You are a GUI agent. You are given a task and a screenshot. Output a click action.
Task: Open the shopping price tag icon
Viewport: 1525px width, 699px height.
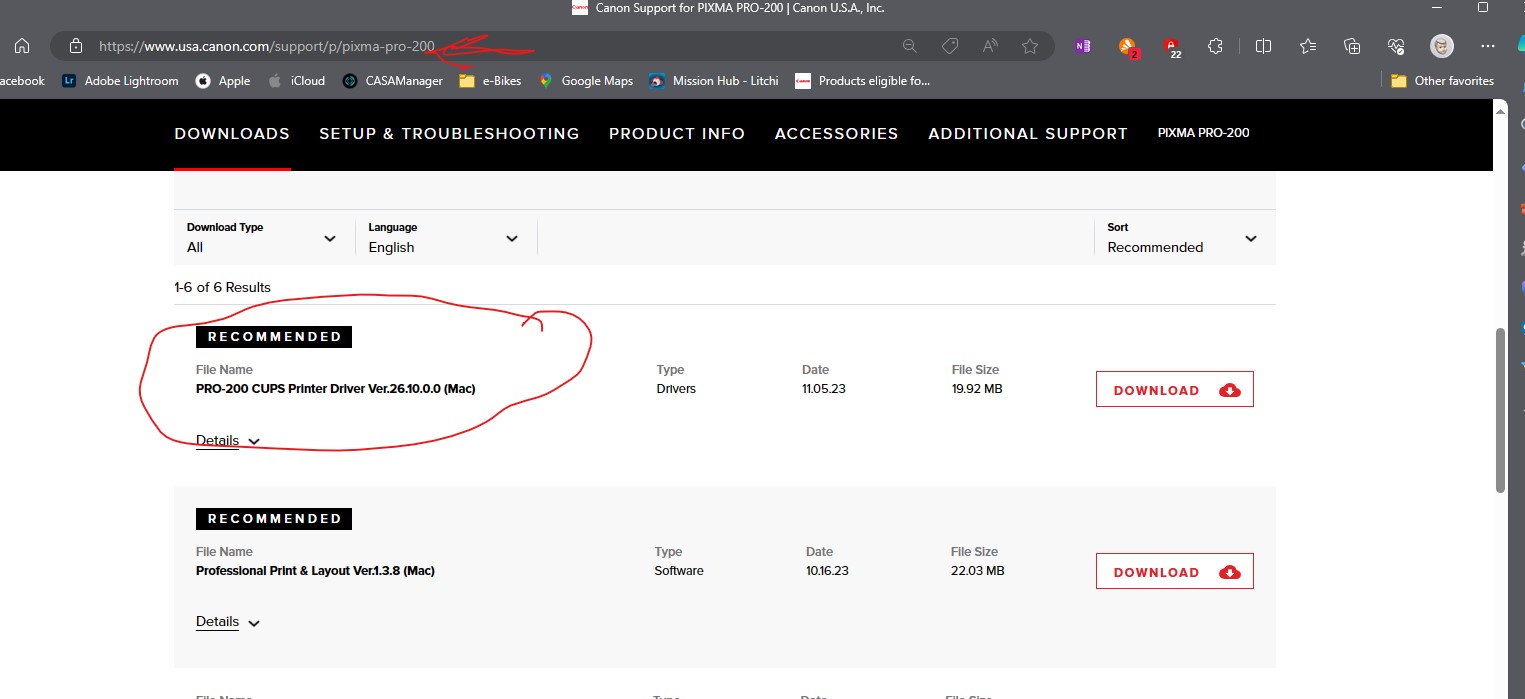coord(950,46)
